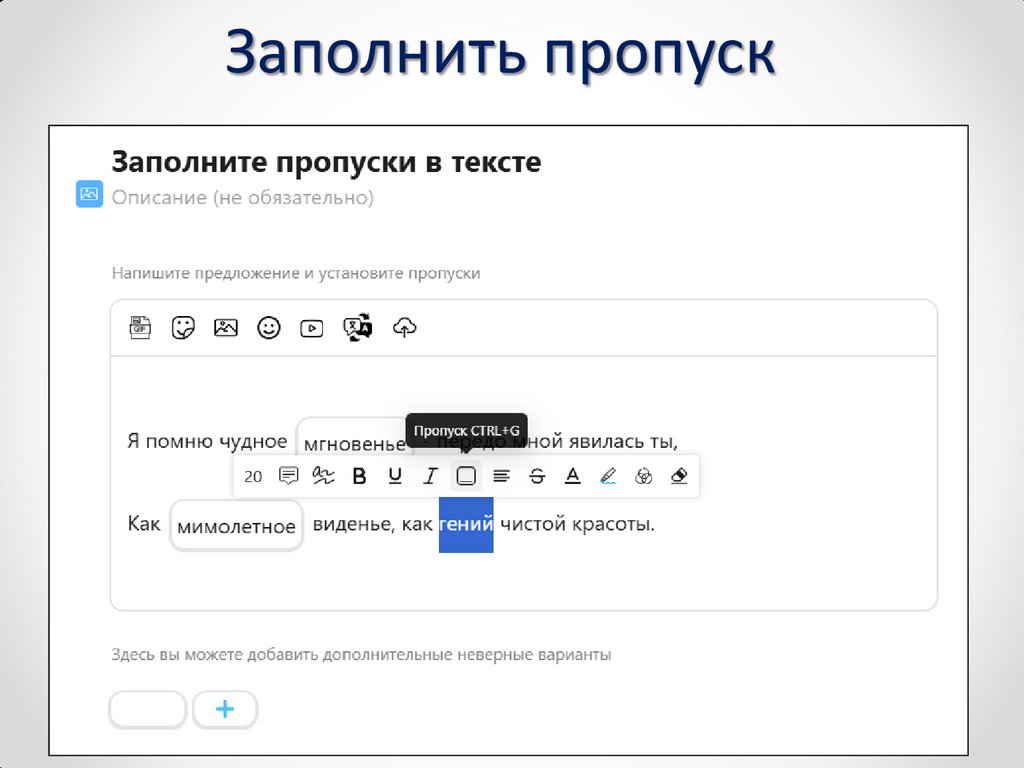
Task: Add a wrong variant with the plus button
Action: click(x=225, y=709)
